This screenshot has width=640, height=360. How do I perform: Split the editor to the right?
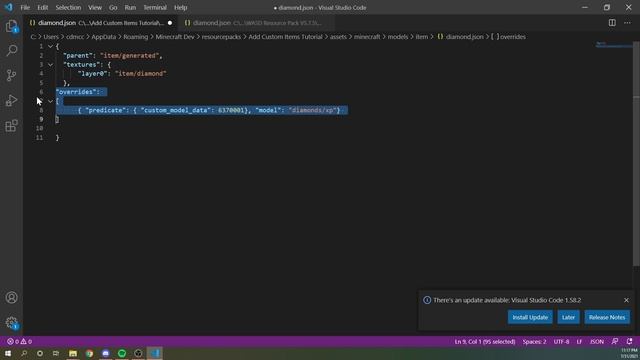click(612, 23)
